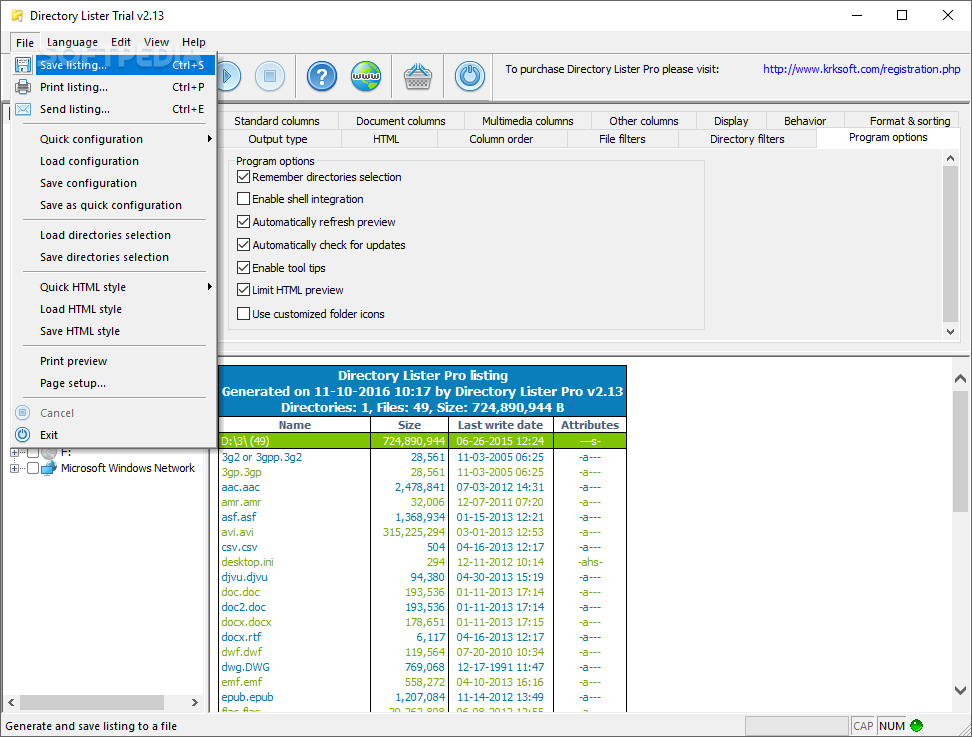Expand the F: drive tree node
The image size is (972, 737).
[14, 452]
